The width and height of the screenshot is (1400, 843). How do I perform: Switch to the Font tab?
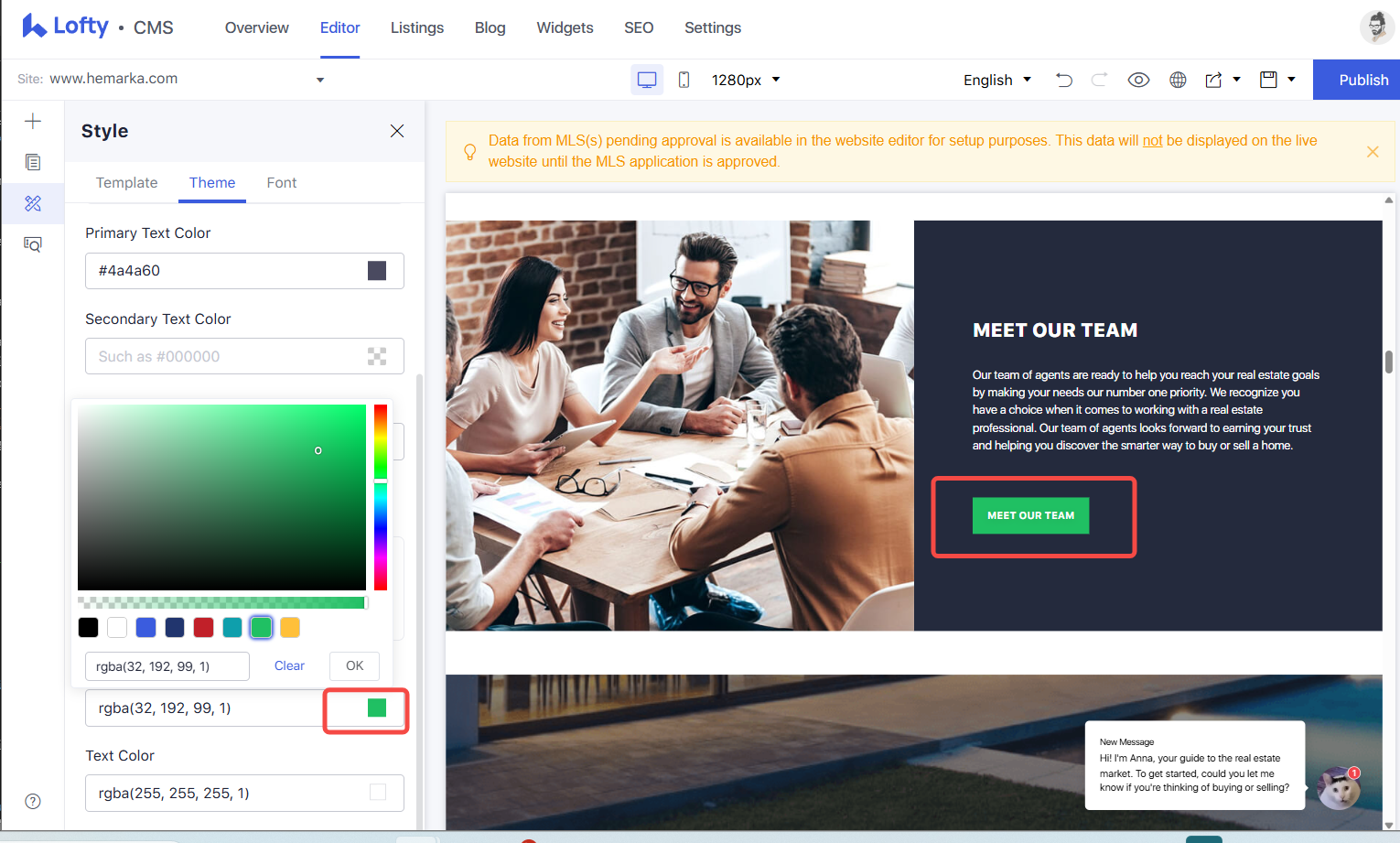pyautogui.click(x=282, y=182)
